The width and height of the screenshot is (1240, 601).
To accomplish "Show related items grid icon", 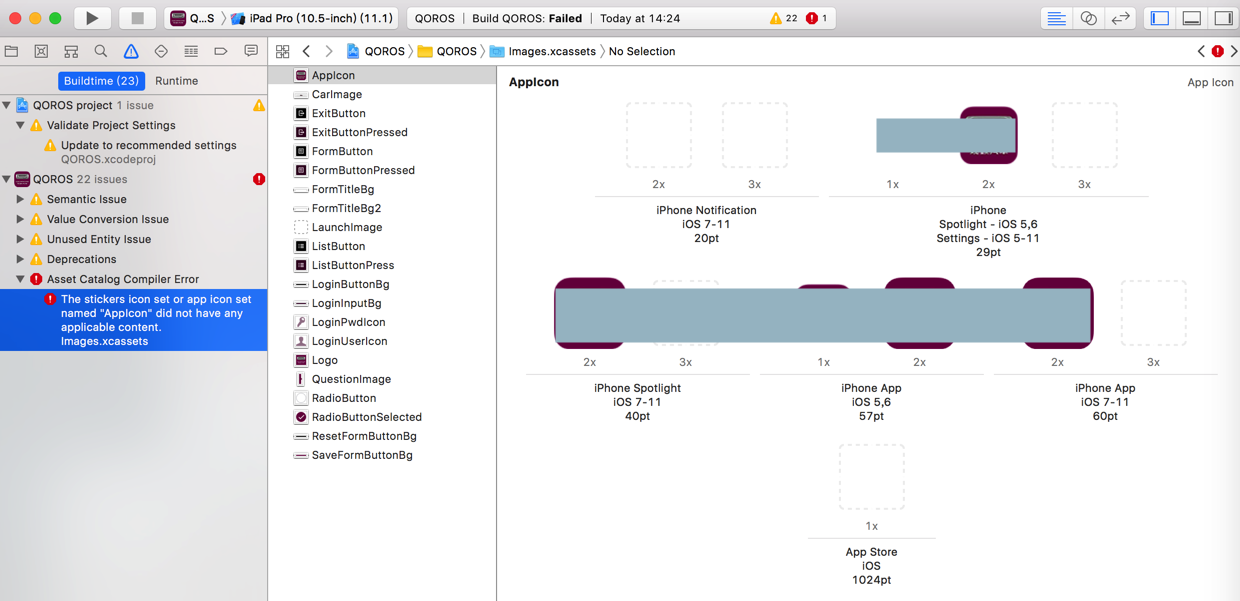I will 283,51.
